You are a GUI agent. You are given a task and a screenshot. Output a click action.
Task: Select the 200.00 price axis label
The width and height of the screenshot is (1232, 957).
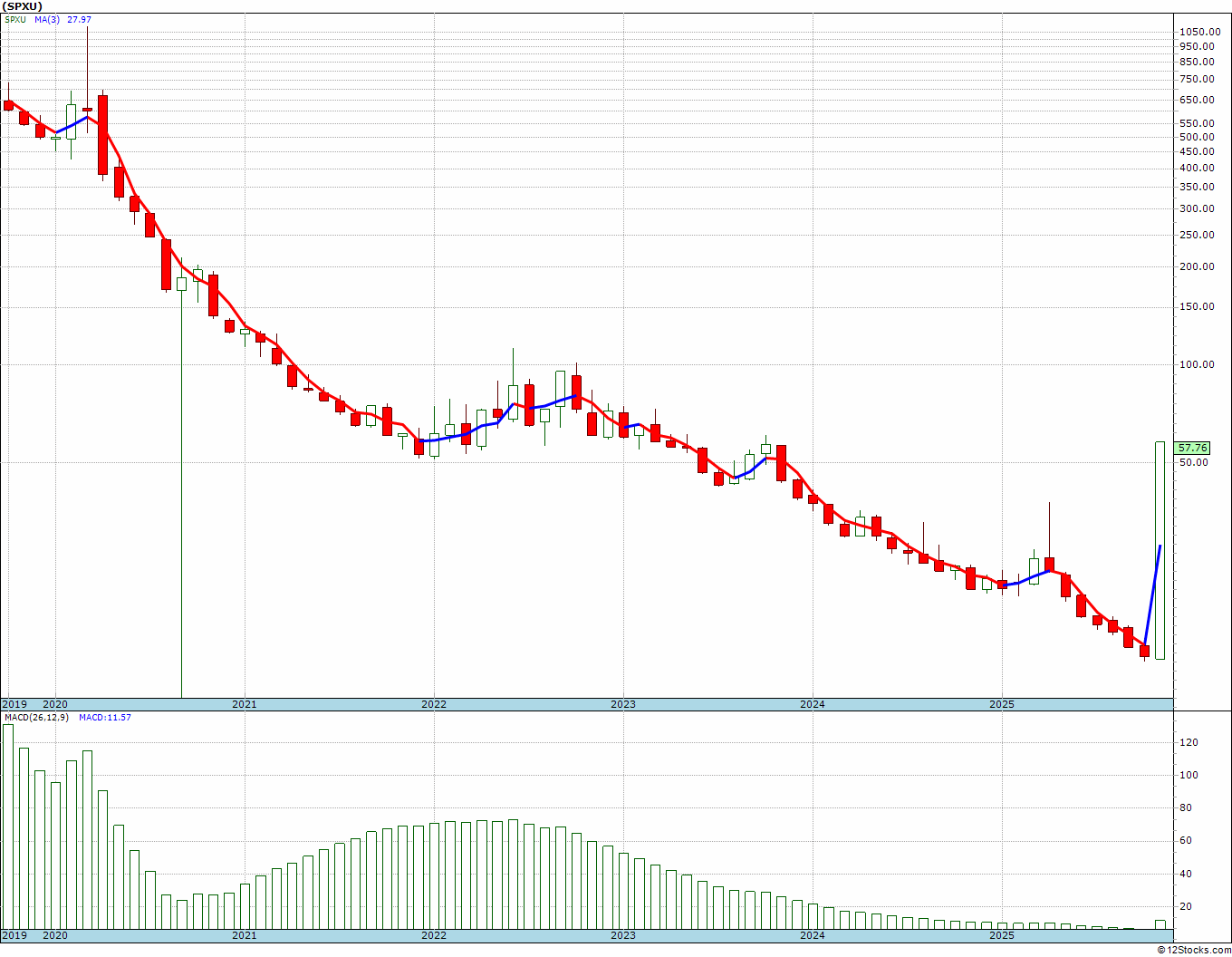(1197, 266)
